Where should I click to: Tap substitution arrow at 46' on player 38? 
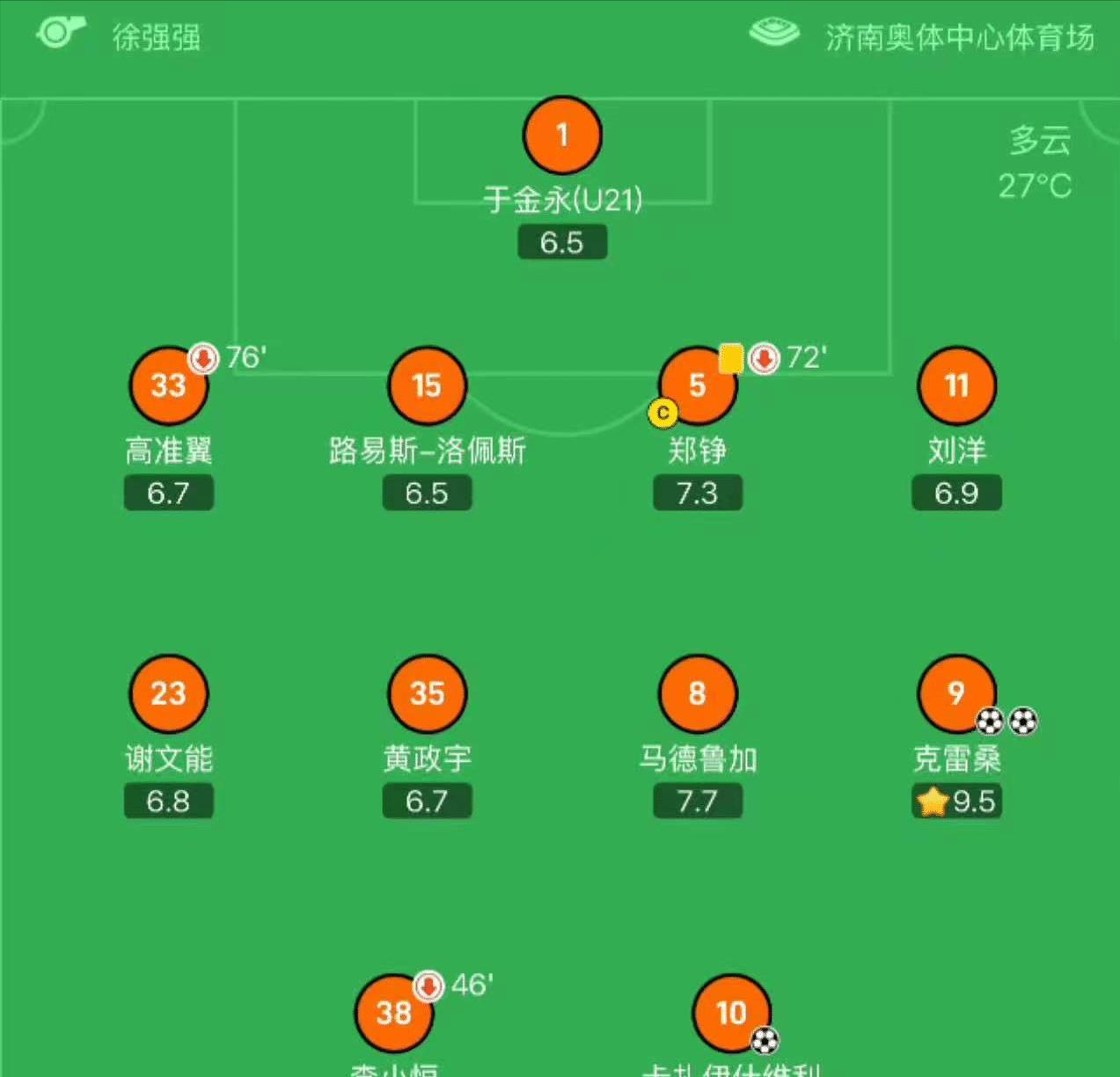[428, 985]
